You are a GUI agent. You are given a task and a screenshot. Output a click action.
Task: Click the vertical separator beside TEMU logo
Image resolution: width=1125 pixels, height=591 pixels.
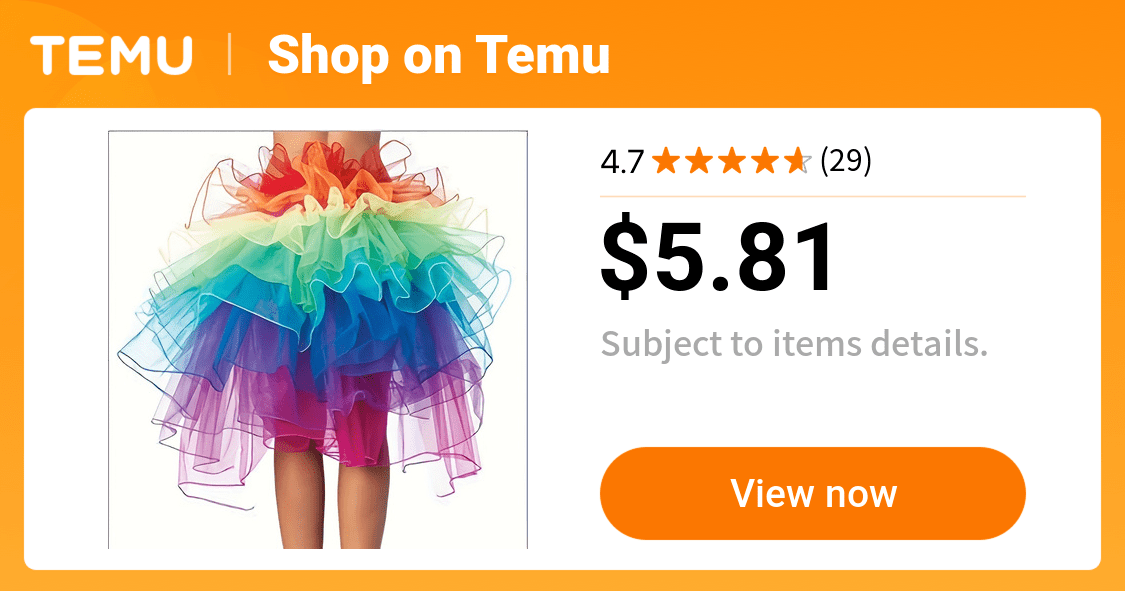tap(230, 55)
